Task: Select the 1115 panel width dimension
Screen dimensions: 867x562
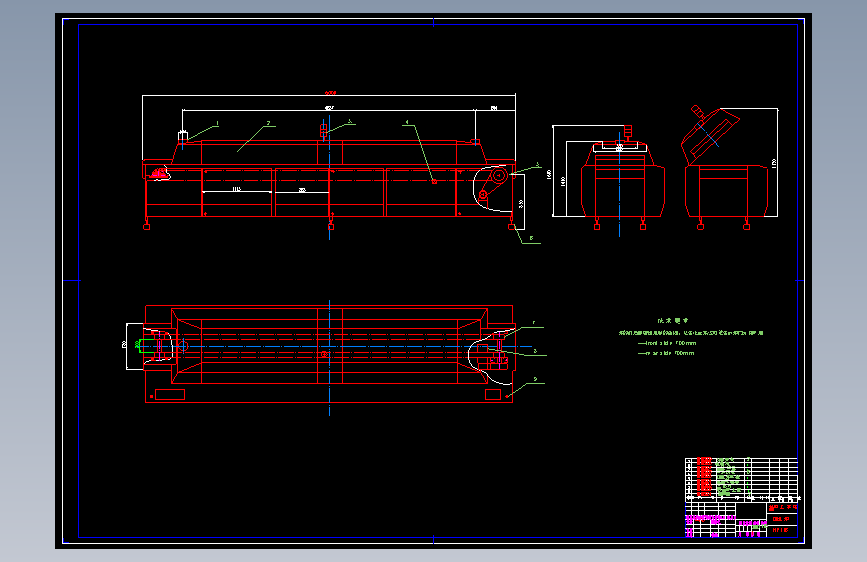Action: coord(237,189)
